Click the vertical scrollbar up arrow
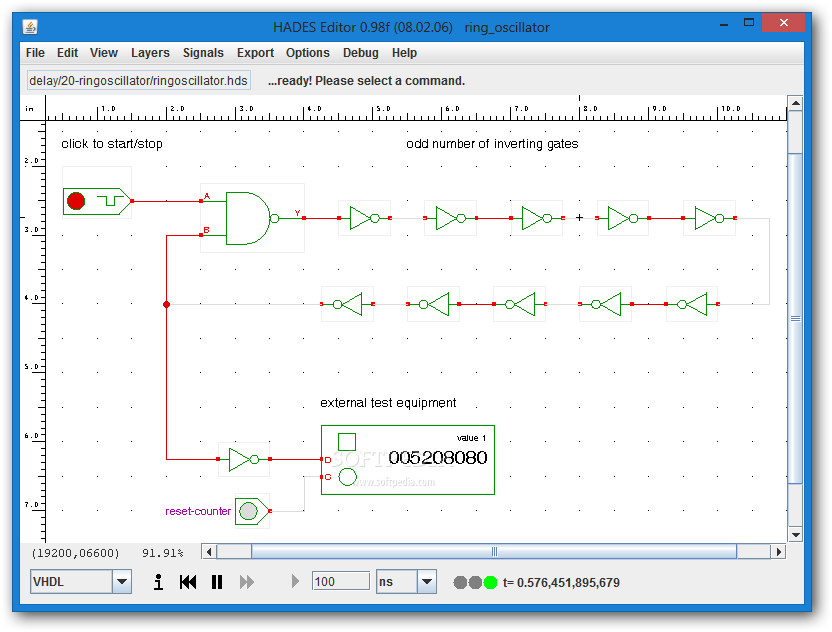Image resolution: width=832 pixels, height=632 pixels. pos(795,103)
